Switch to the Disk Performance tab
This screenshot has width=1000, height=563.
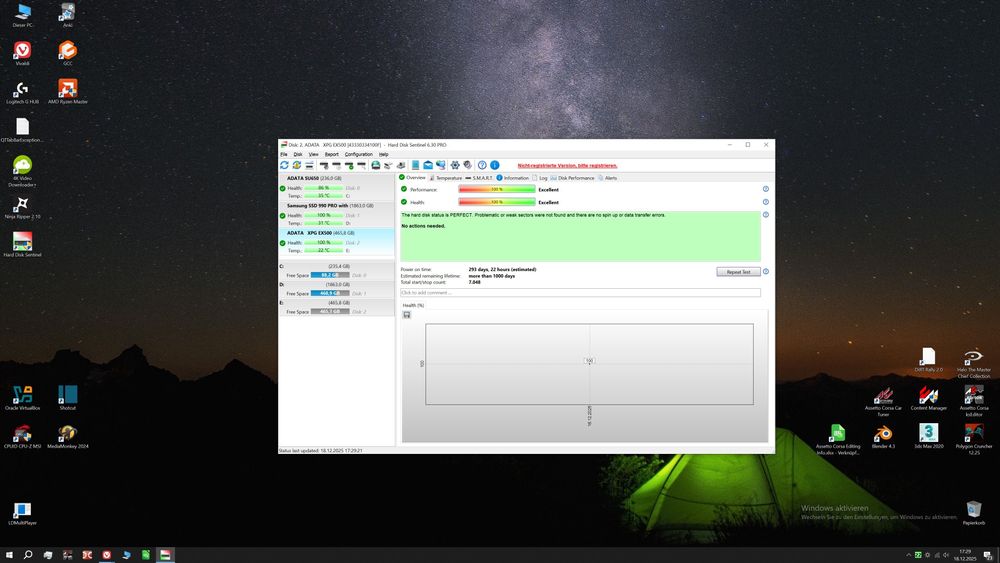click(x=573, y=178)
